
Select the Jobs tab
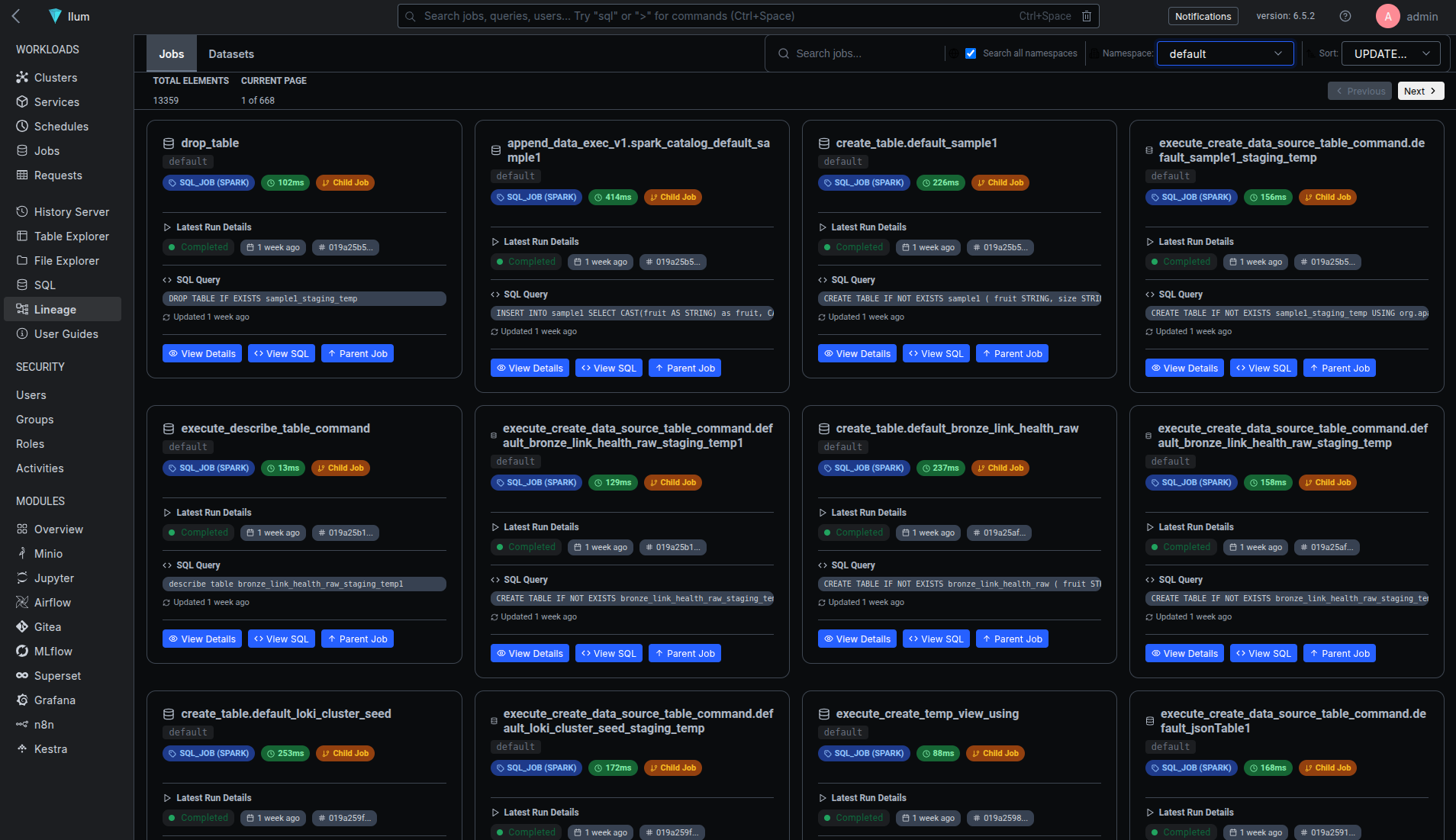pos(171,54)
